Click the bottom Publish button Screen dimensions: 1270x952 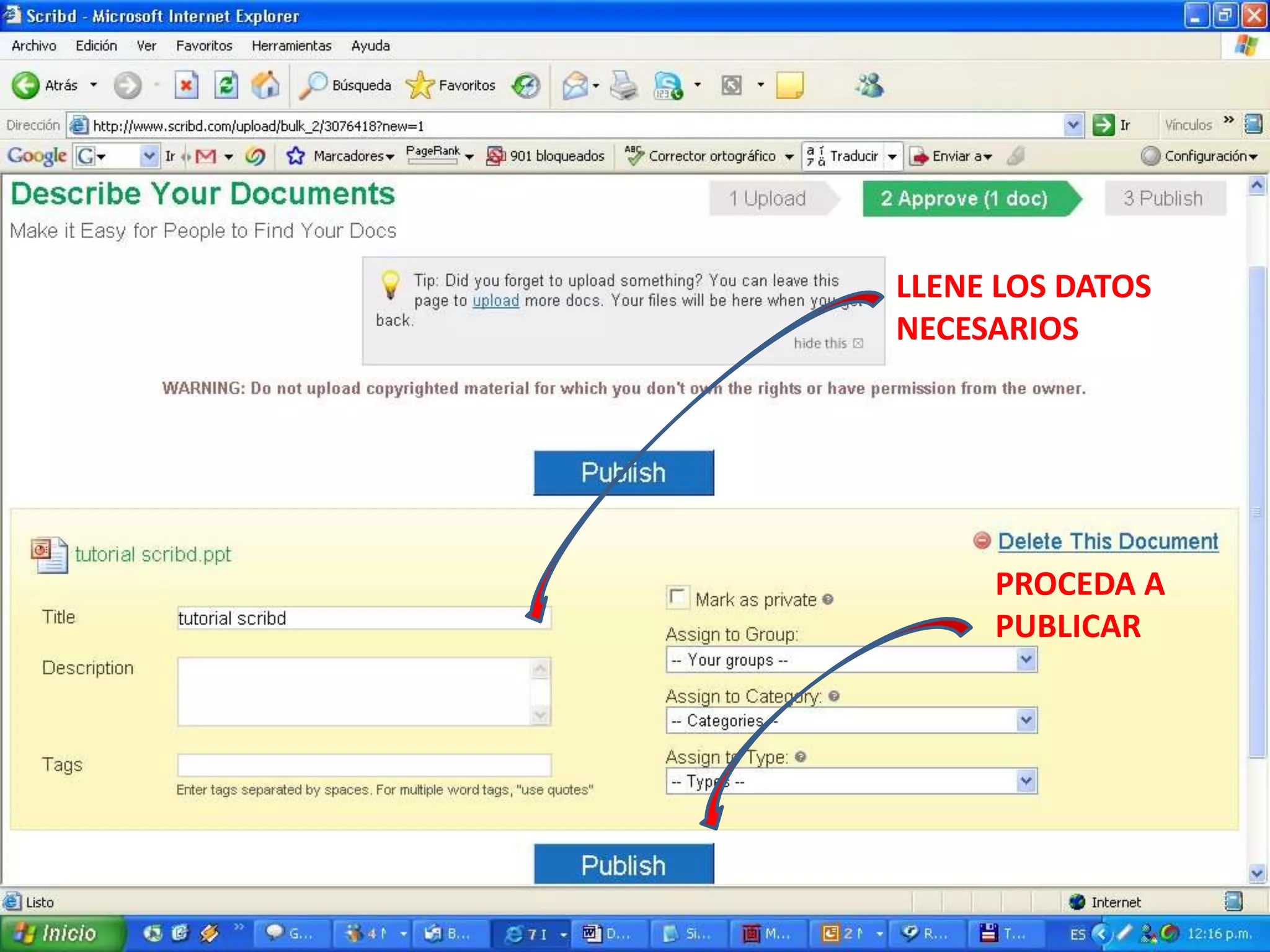click(623, 865)
